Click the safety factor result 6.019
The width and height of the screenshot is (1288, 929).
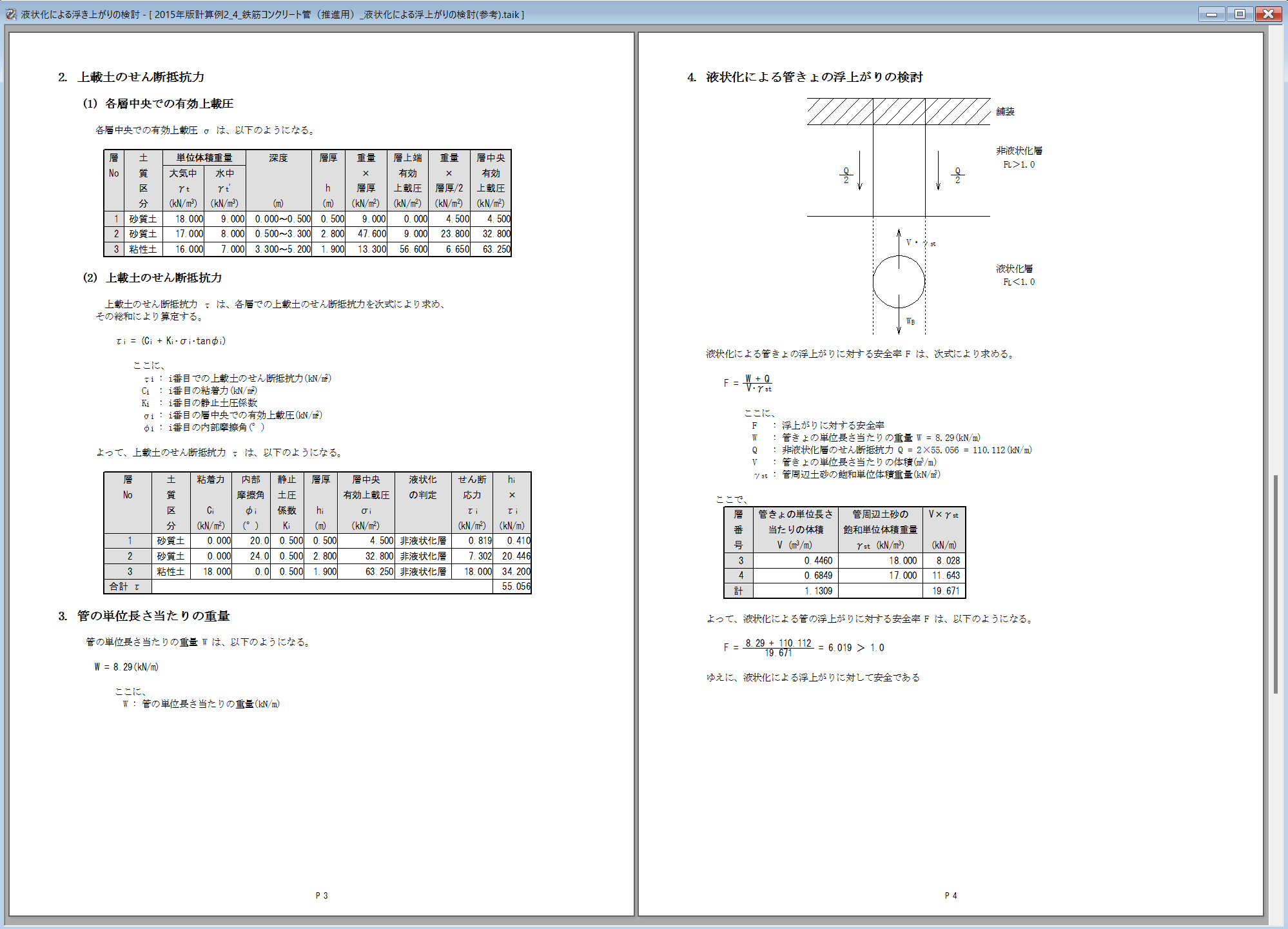(x=839, y=648)
